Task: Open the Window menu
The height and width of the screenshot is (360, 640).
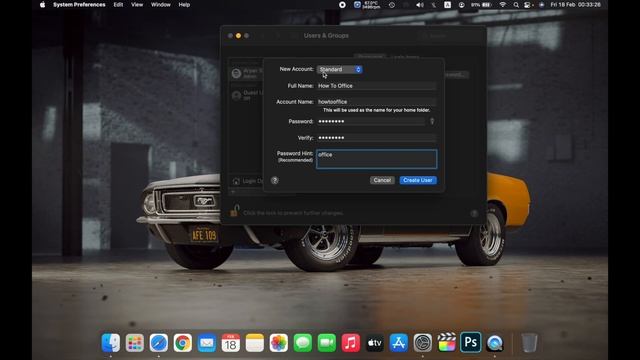Action: pos(161,4)
